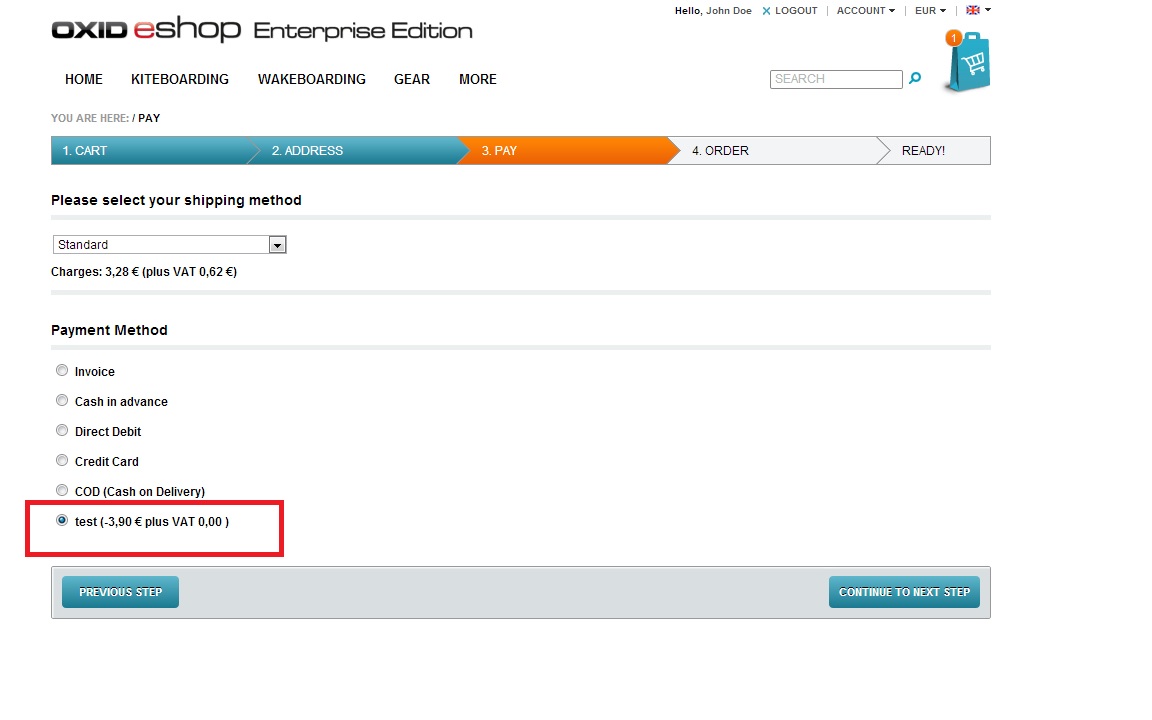This screenshot has width=1152, height=720.
Task: Expand the Account dropdown menu
Action: [865, 11]
